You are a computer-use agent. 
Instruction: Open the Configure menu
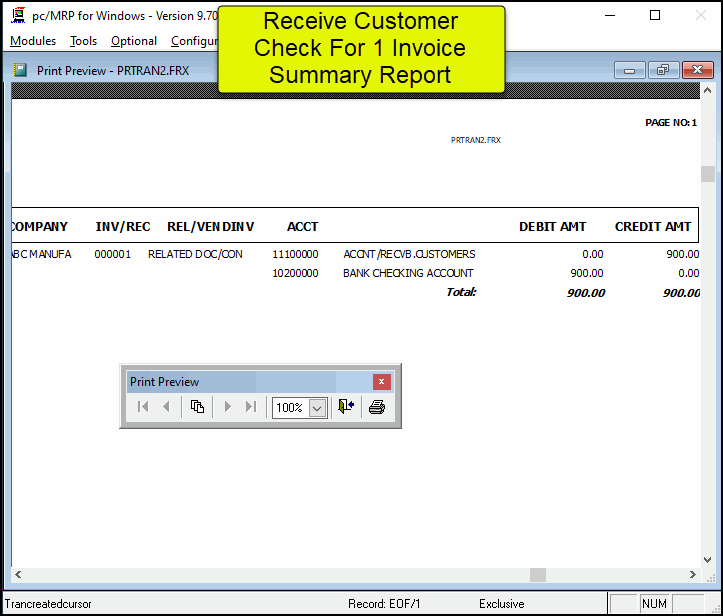click(x=194, y=41)
